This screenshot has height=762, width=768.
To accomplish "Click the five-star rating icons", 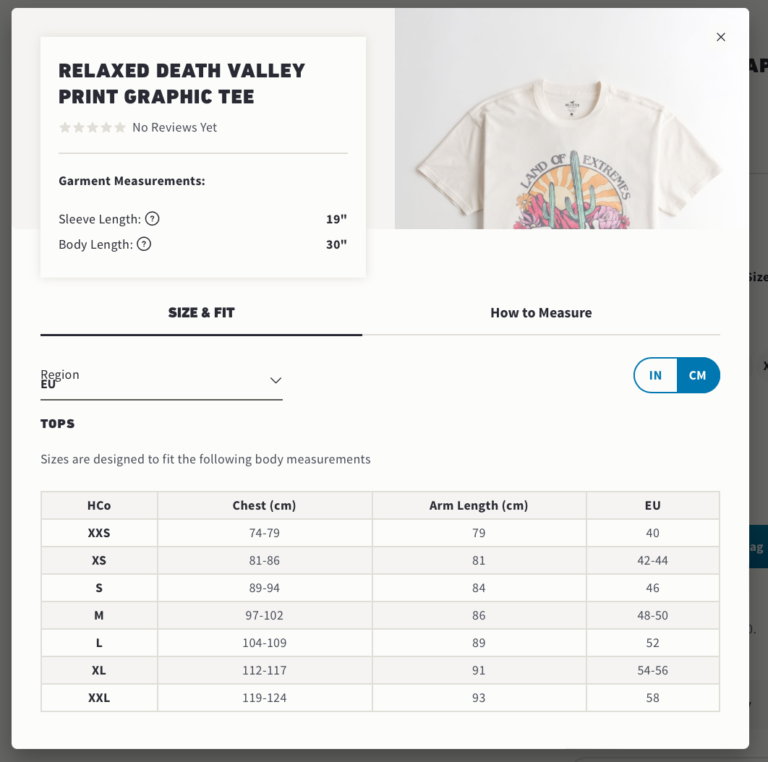I will tap(92, 128).
